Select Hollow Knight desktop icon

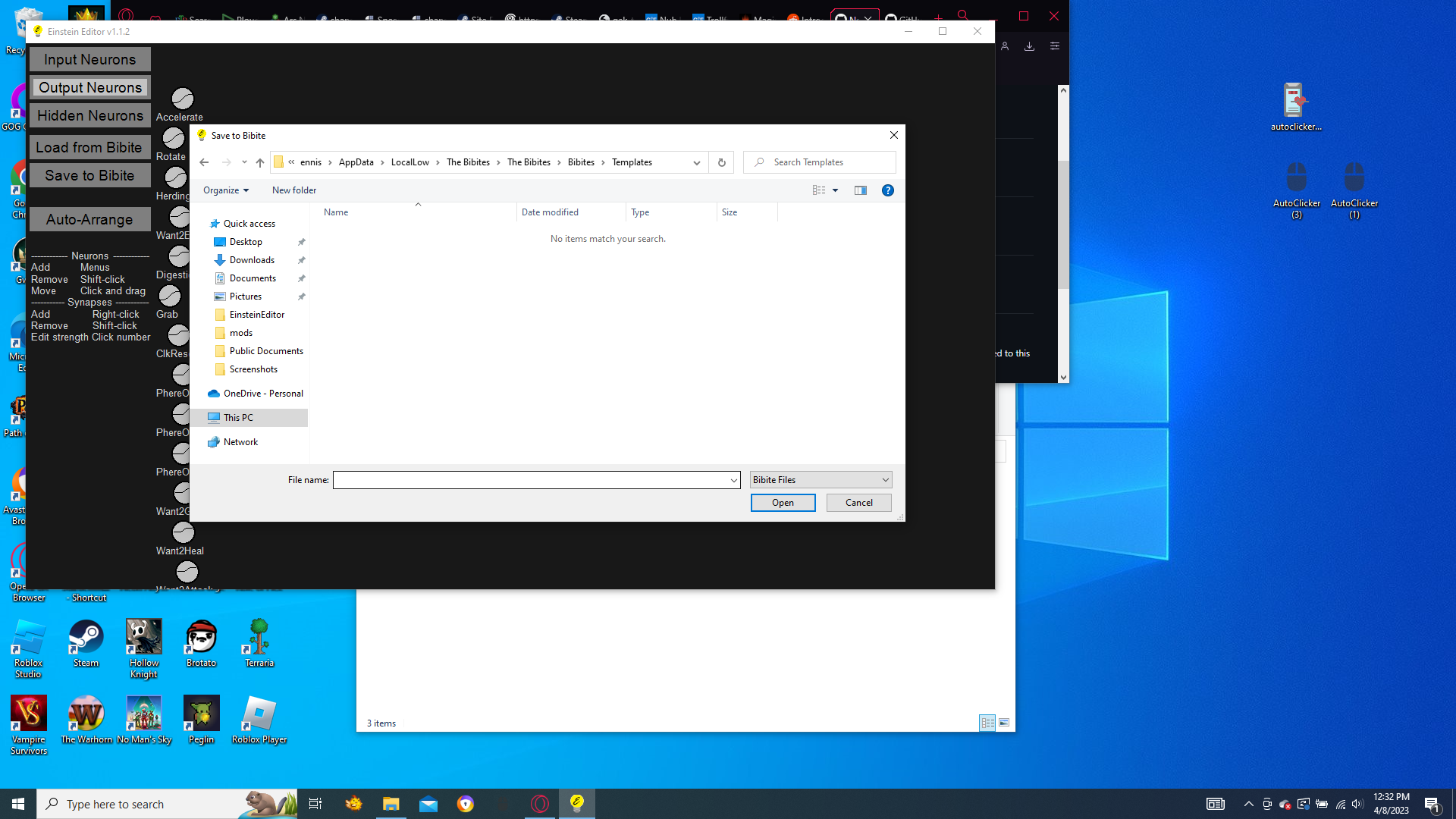(144, 649)
